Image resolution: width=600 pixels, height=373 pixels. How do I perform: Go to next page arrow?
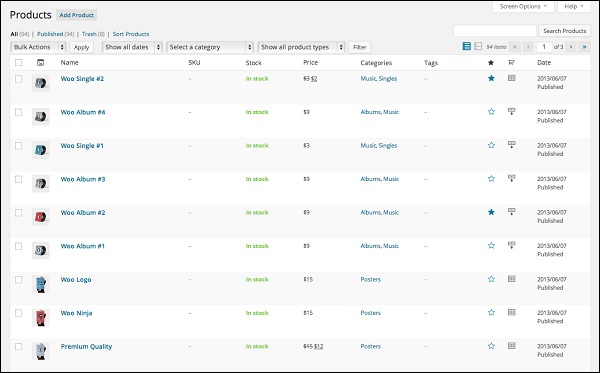(571, 47)
